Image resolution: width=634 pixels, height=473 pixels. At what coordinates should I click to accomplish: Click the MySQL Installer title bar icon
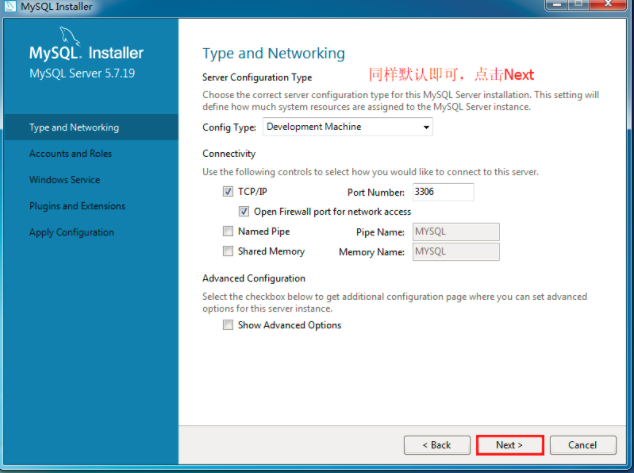coord(10,6)
